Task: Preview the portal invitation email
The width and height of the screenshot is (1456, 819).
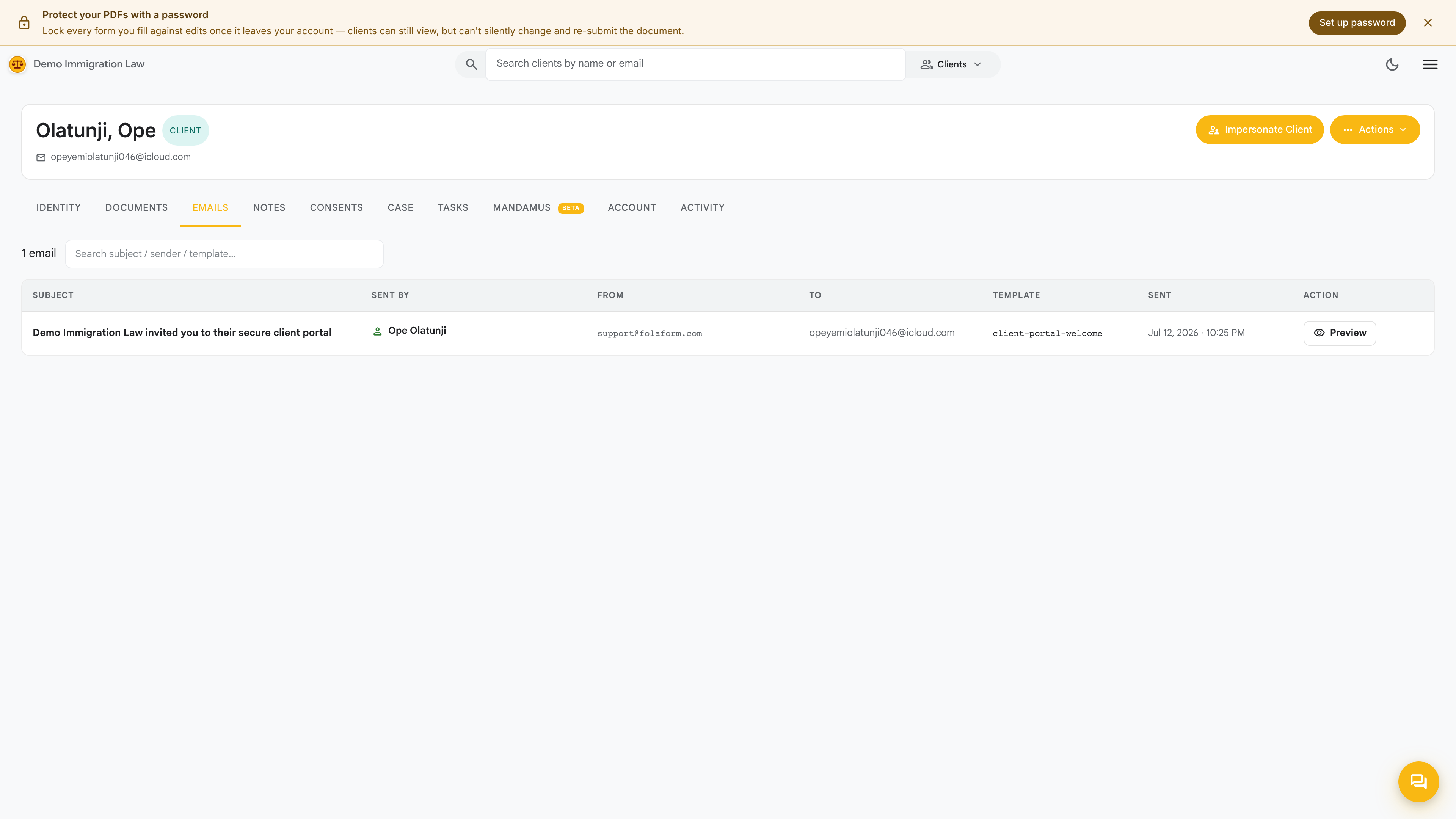Action: 1340,333
